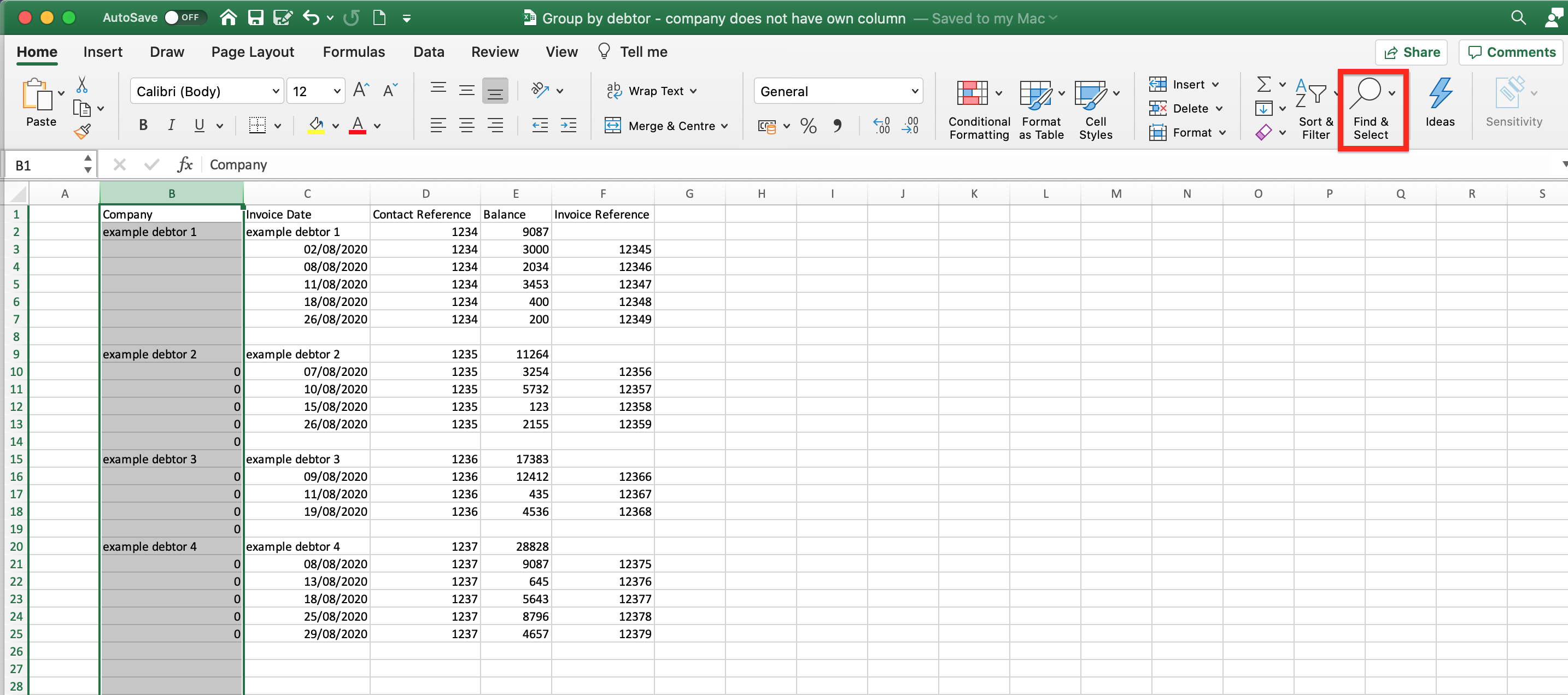Open Format as Table gallery
This screenshot has height=695, width=1568.
(x=1042, y=109)
